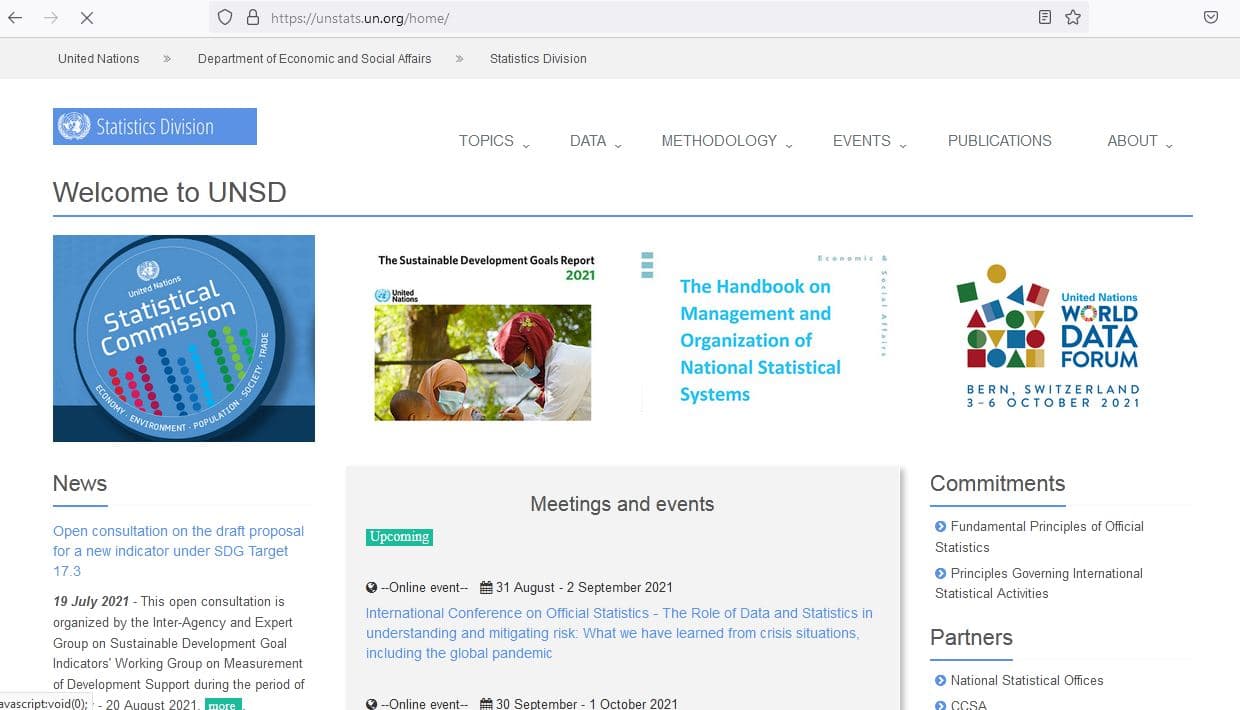Click the globe icon for 30 September event
This screenshot has height=710, width=1240.
[372, 704]
